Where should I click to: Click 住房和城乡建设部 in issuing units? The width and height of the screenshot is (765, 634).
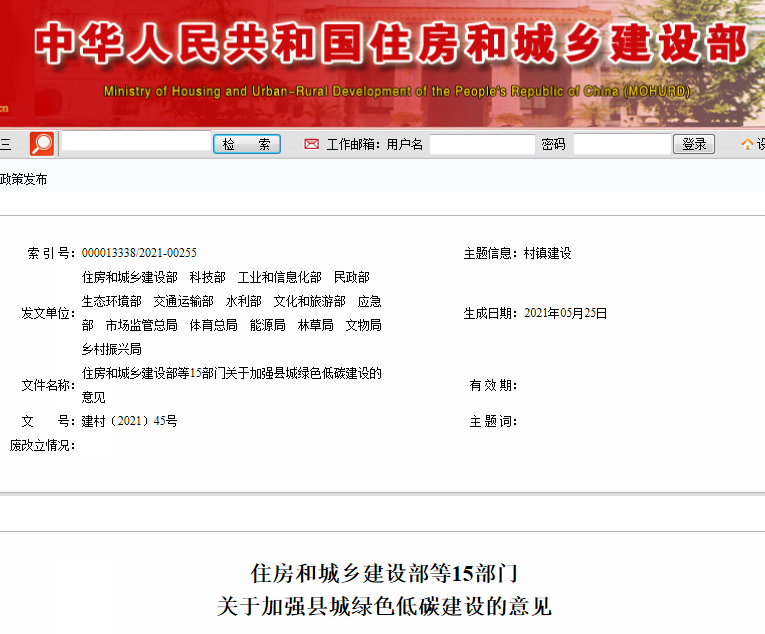click(x=130, y=277)
